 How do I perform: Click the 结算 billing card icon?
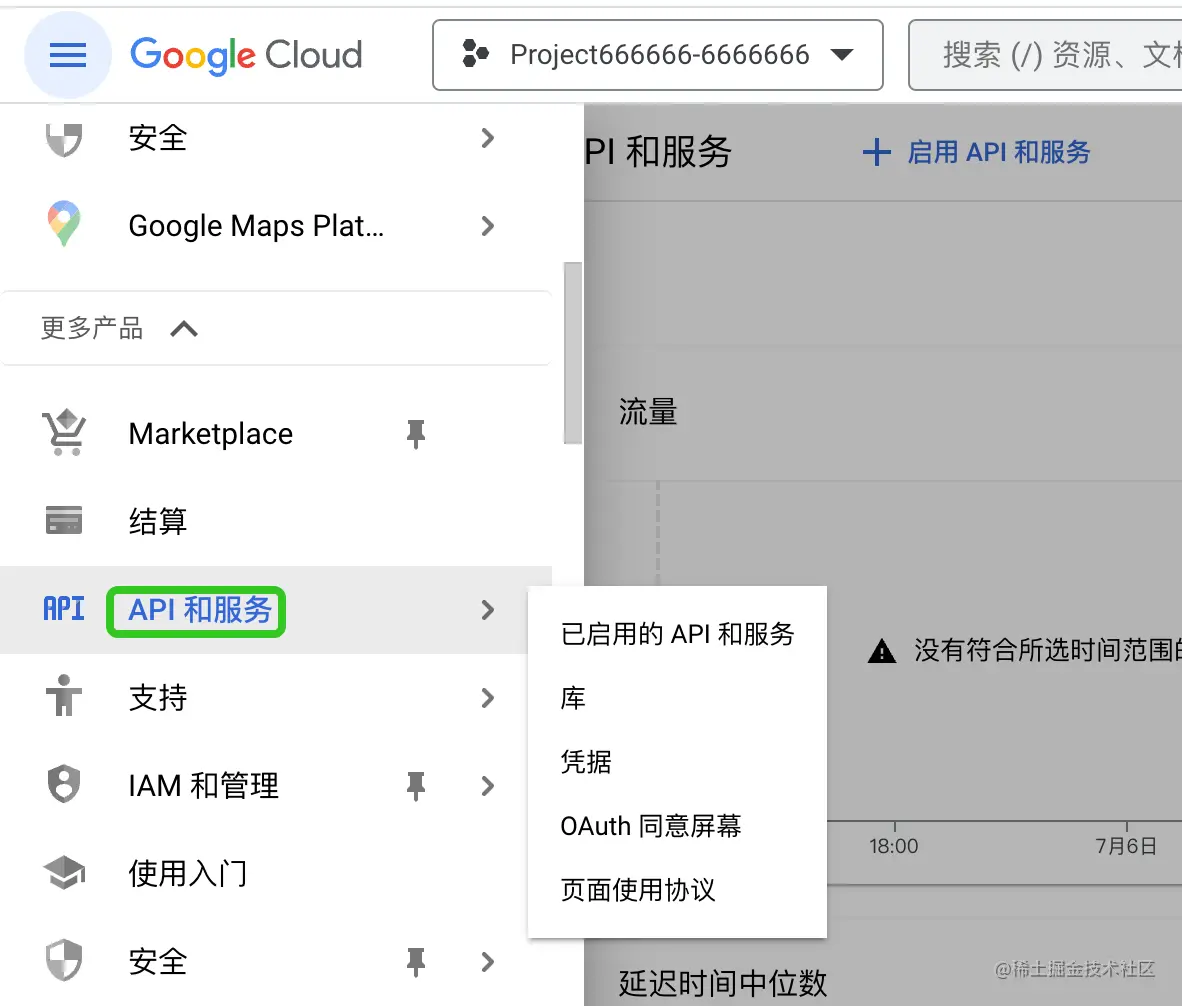point(64,520)
